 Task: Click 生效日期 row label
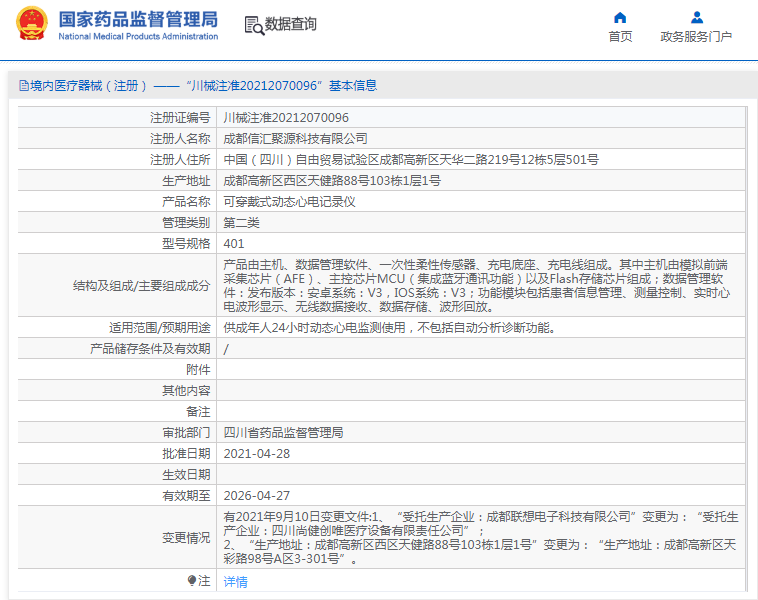[186, 475]
